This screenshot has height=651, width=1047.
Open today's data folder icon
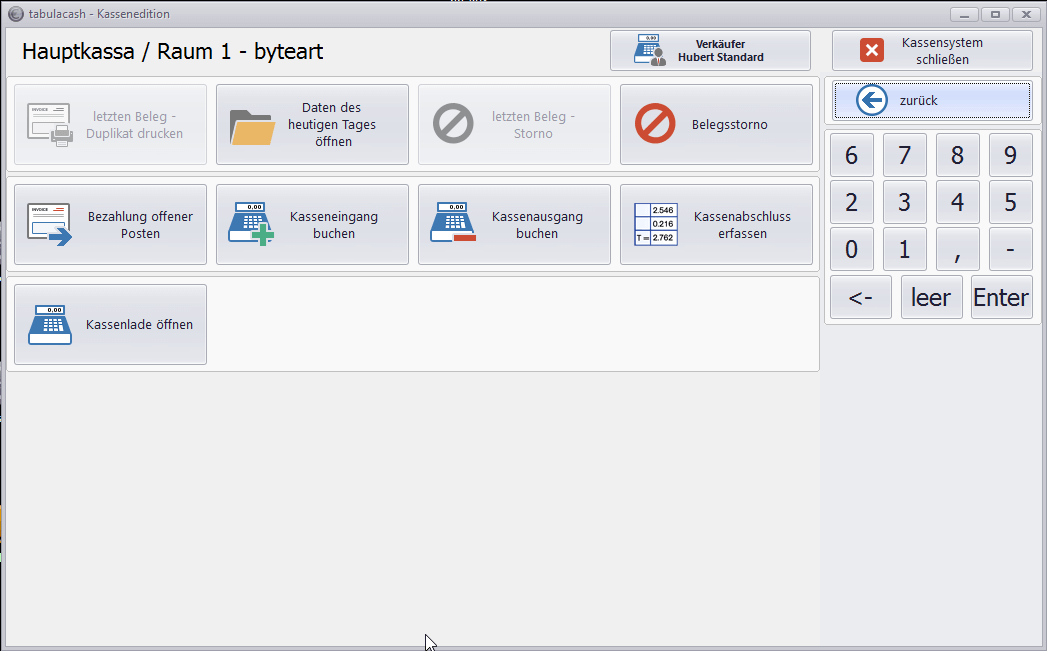pos(252,126)
